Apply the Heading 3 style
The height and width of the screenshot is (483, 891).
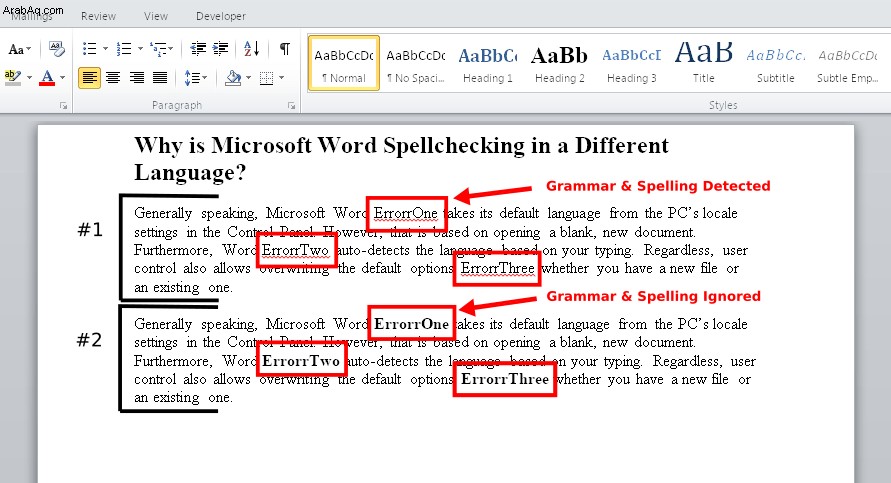click(x=631, y=64)
